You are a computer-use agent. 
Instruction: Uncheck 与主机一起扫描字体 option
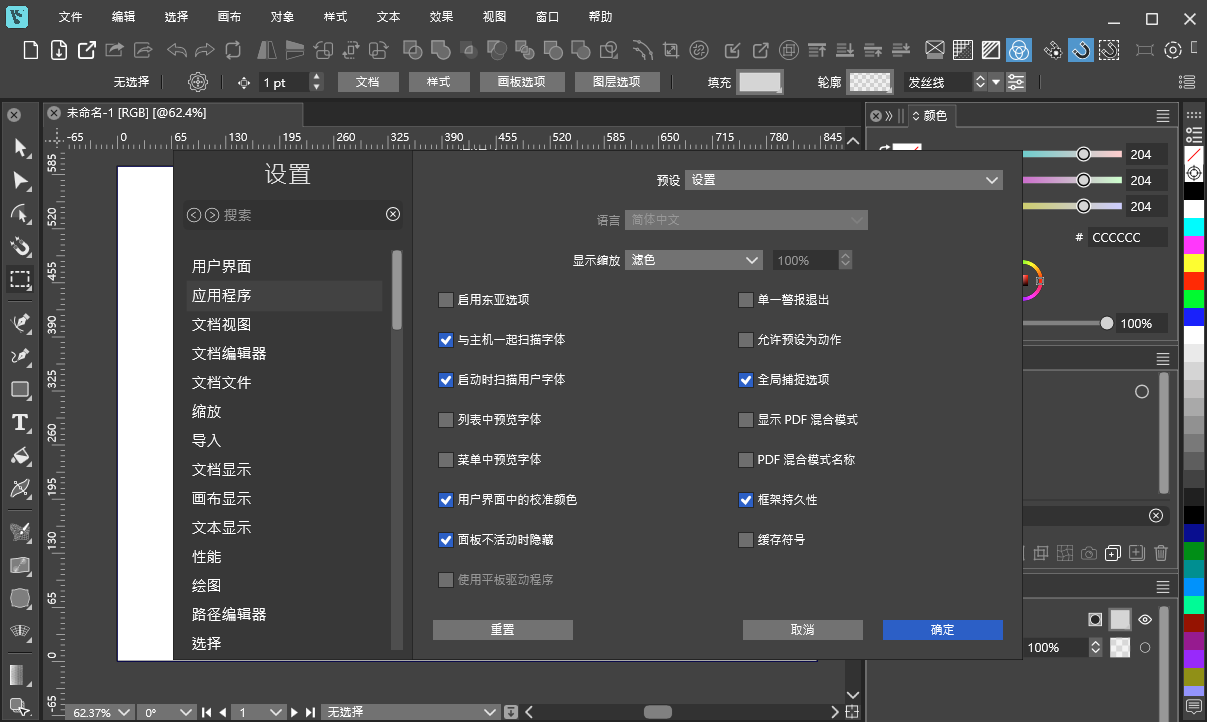pos(445,340)
